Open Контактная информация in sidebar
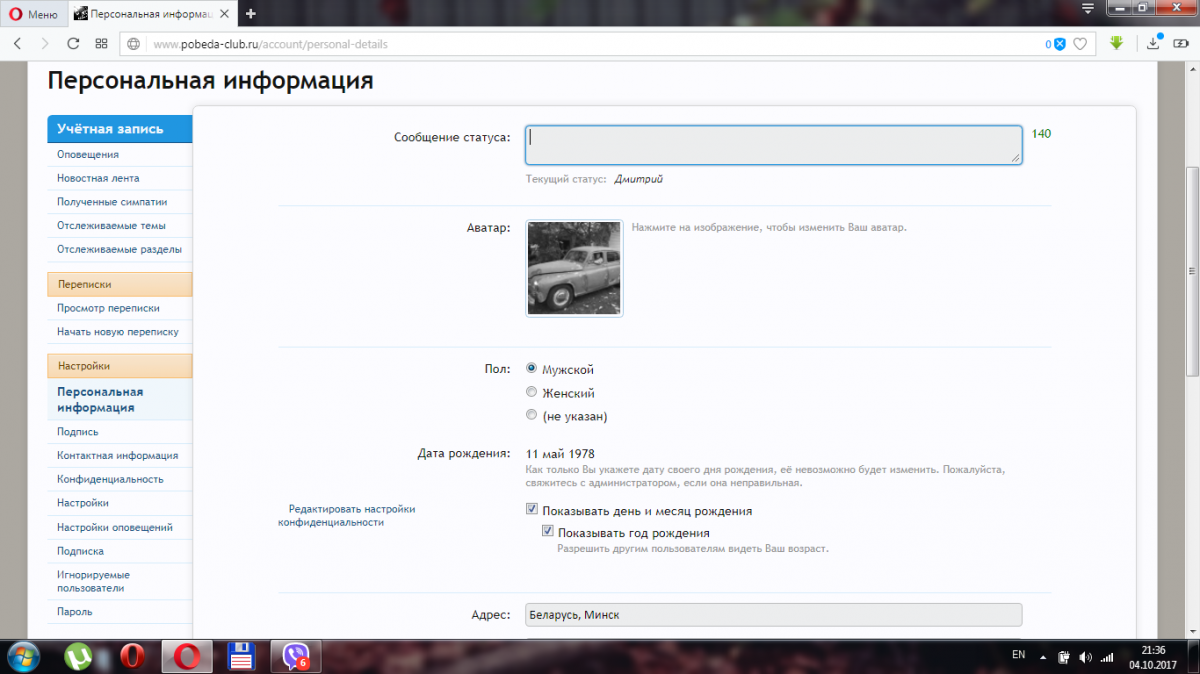This screenshot has width=1200, height=674. click(x=118, y=456)
